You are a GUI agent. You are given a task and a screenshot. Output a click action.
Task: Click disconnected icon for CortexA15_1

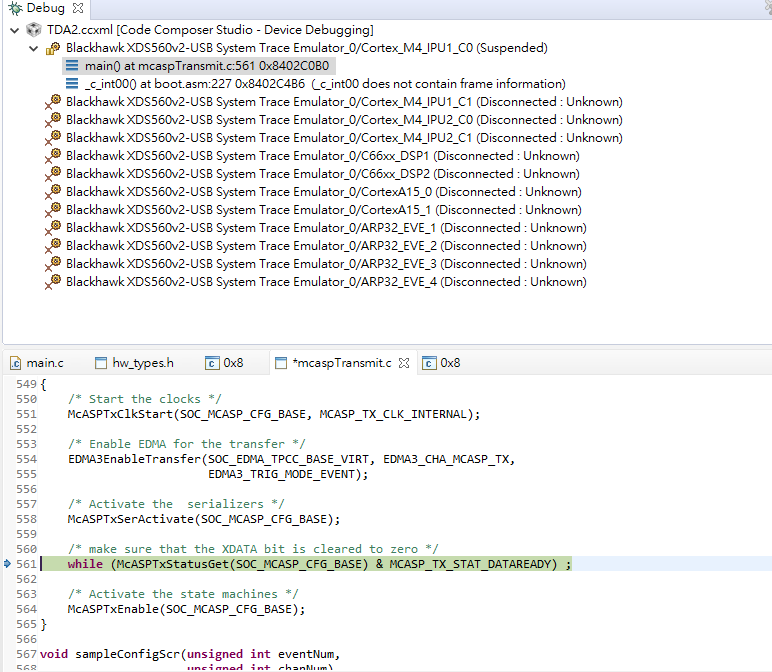coord(53,210)
